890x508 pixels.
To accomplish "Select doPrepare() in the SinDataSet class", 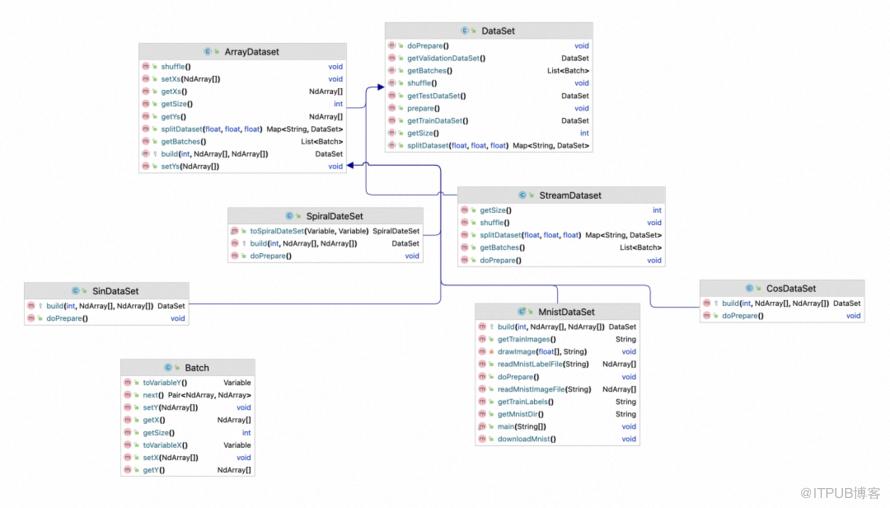I will tap(67, 318).
